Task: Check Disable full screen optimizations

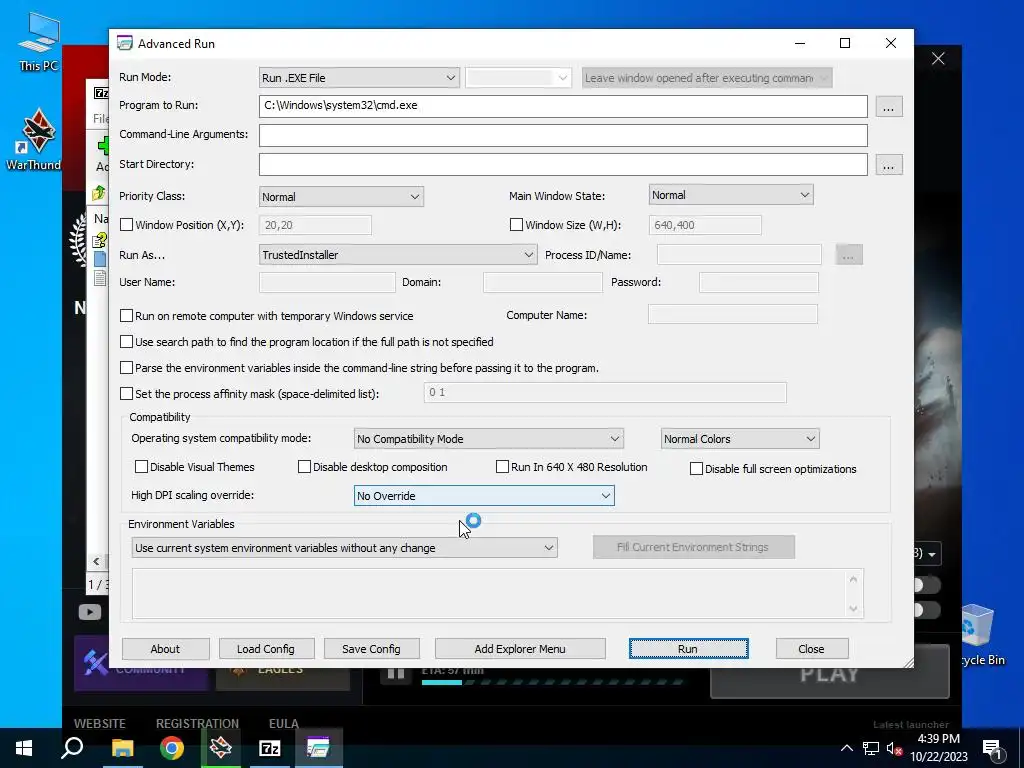Action: [697, 469]
